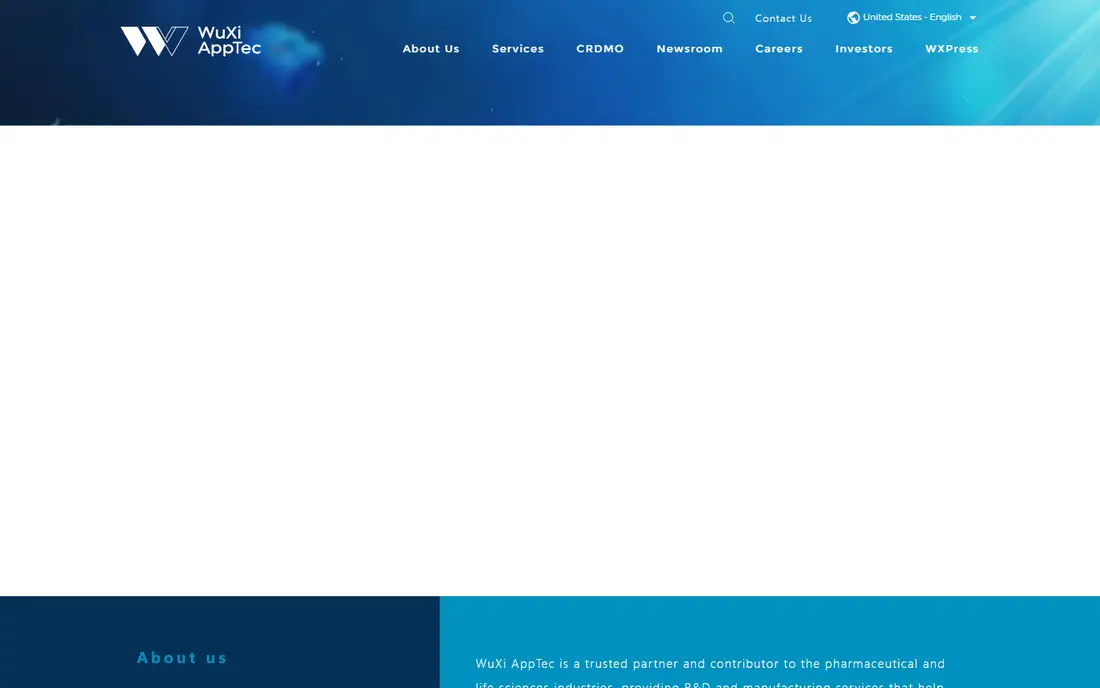Go to the Newsroom menu
Image resolution: width=1100 pixels, height=688 pixels.
point(689,48)
